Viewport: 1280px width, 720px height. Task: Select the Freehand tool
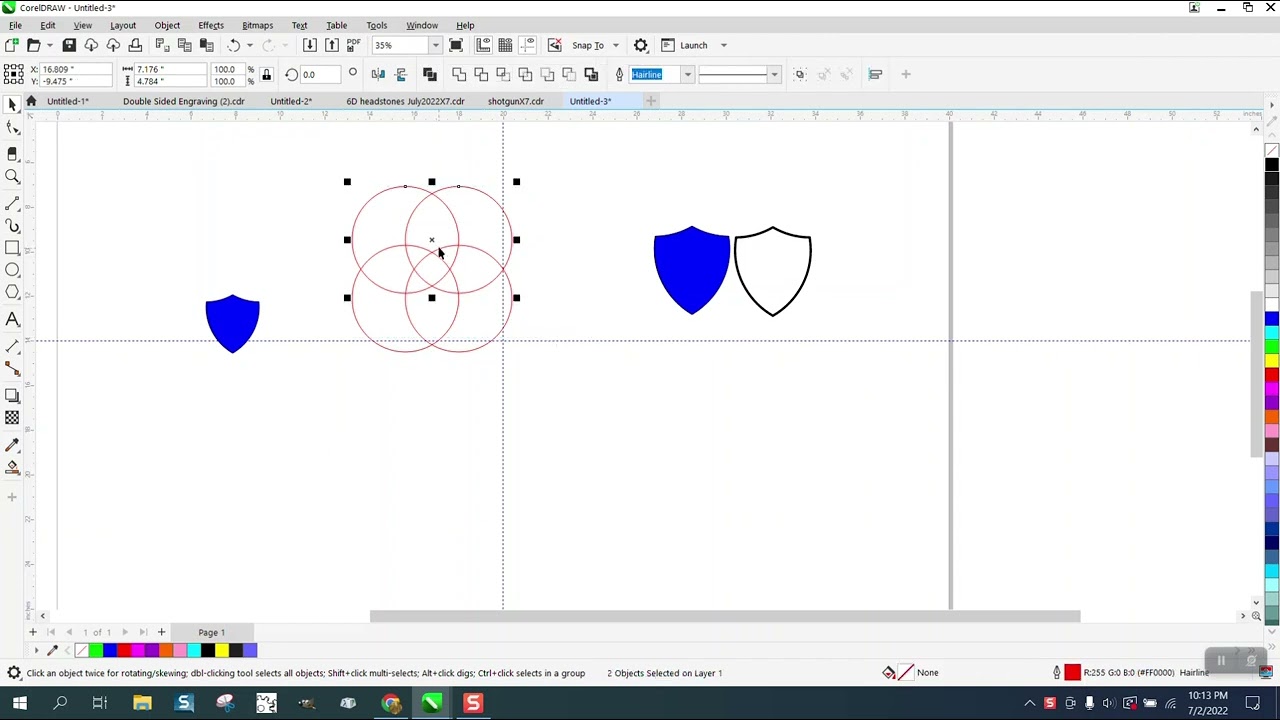click(12, 203)
